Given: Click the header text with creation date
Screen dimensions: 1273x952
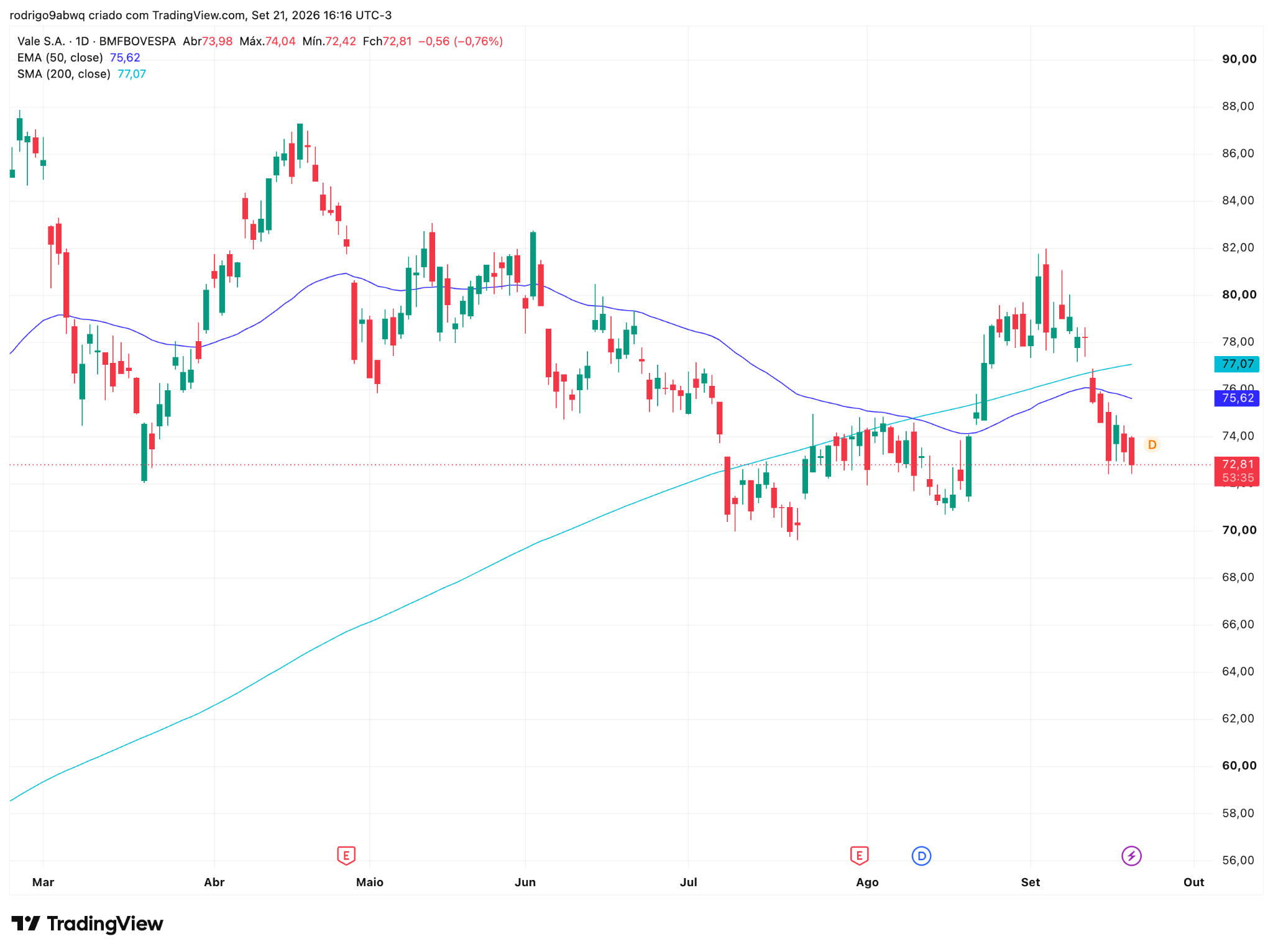Looking at the screenshot, I should (x=201, y=16).
